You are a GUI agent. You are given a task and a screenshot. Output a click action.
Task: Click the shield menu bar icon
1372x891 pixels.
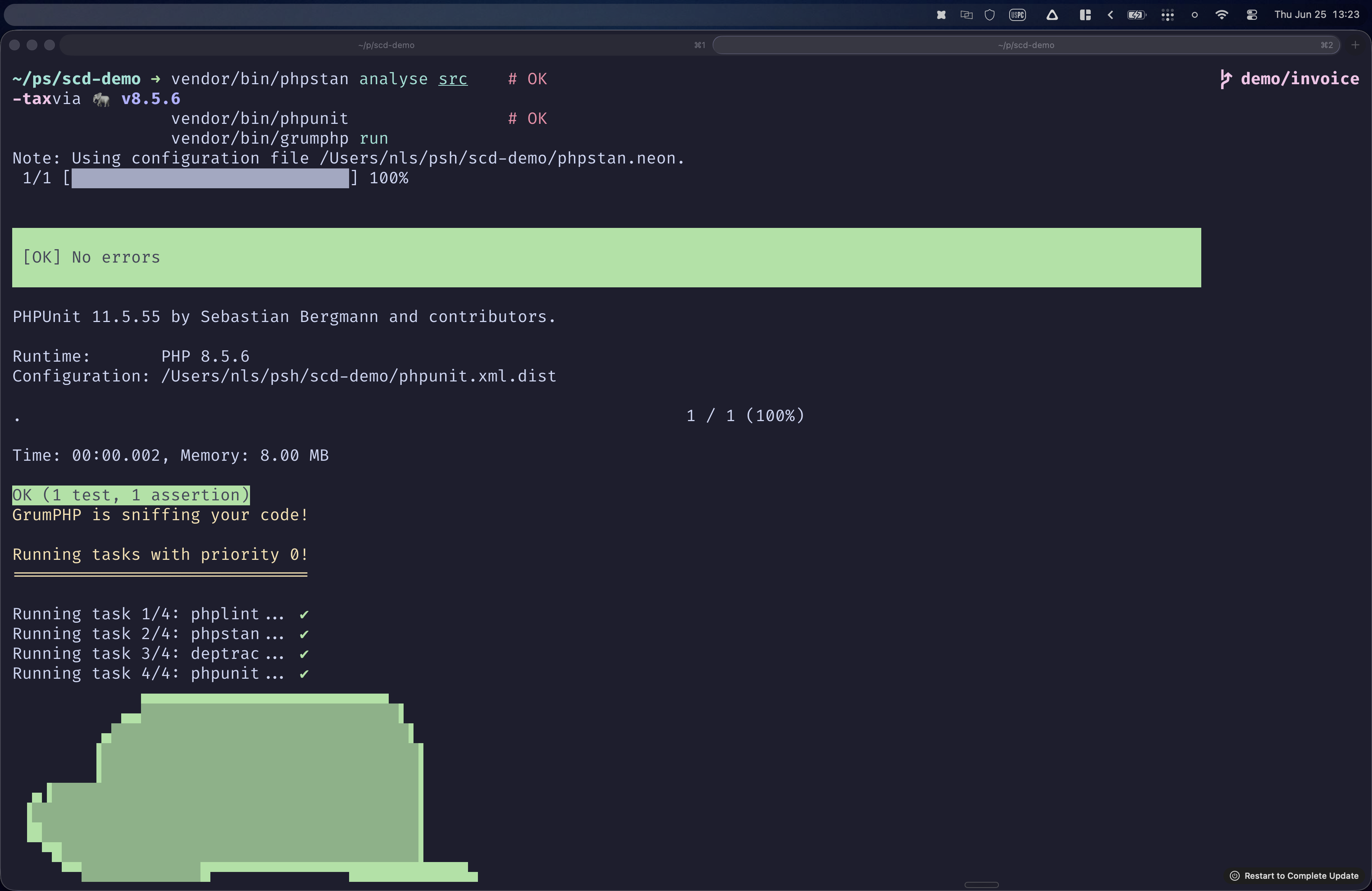coord(990,15)
